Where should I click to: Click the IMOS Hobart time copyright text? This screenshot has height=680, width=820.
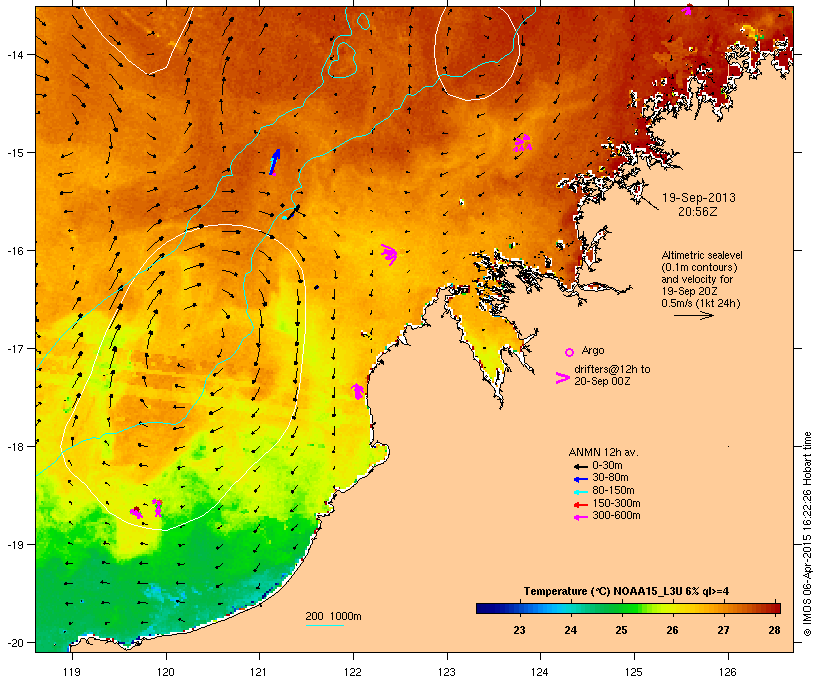coord(807,534)
